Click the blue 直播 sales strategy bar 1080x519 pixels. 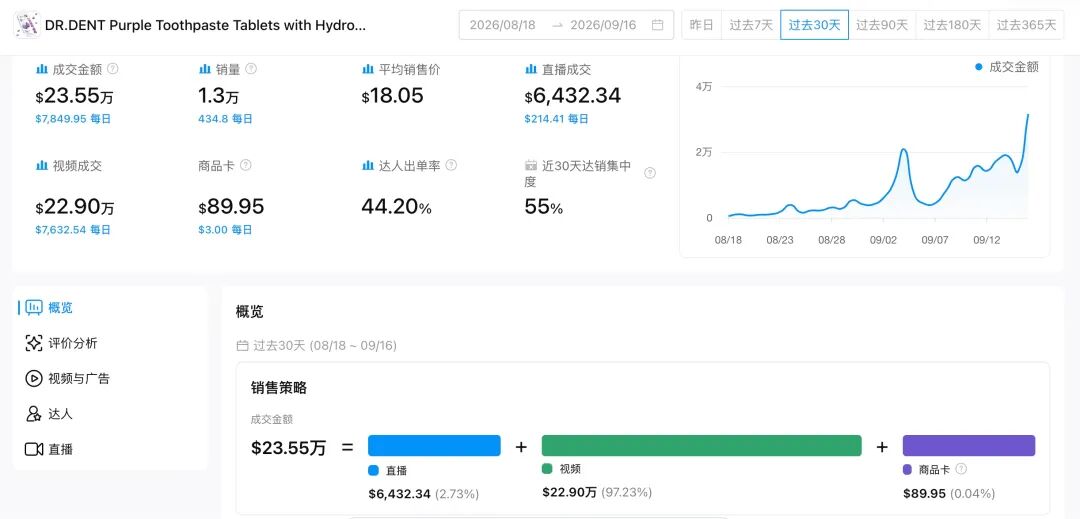click(x=434, y=445)
